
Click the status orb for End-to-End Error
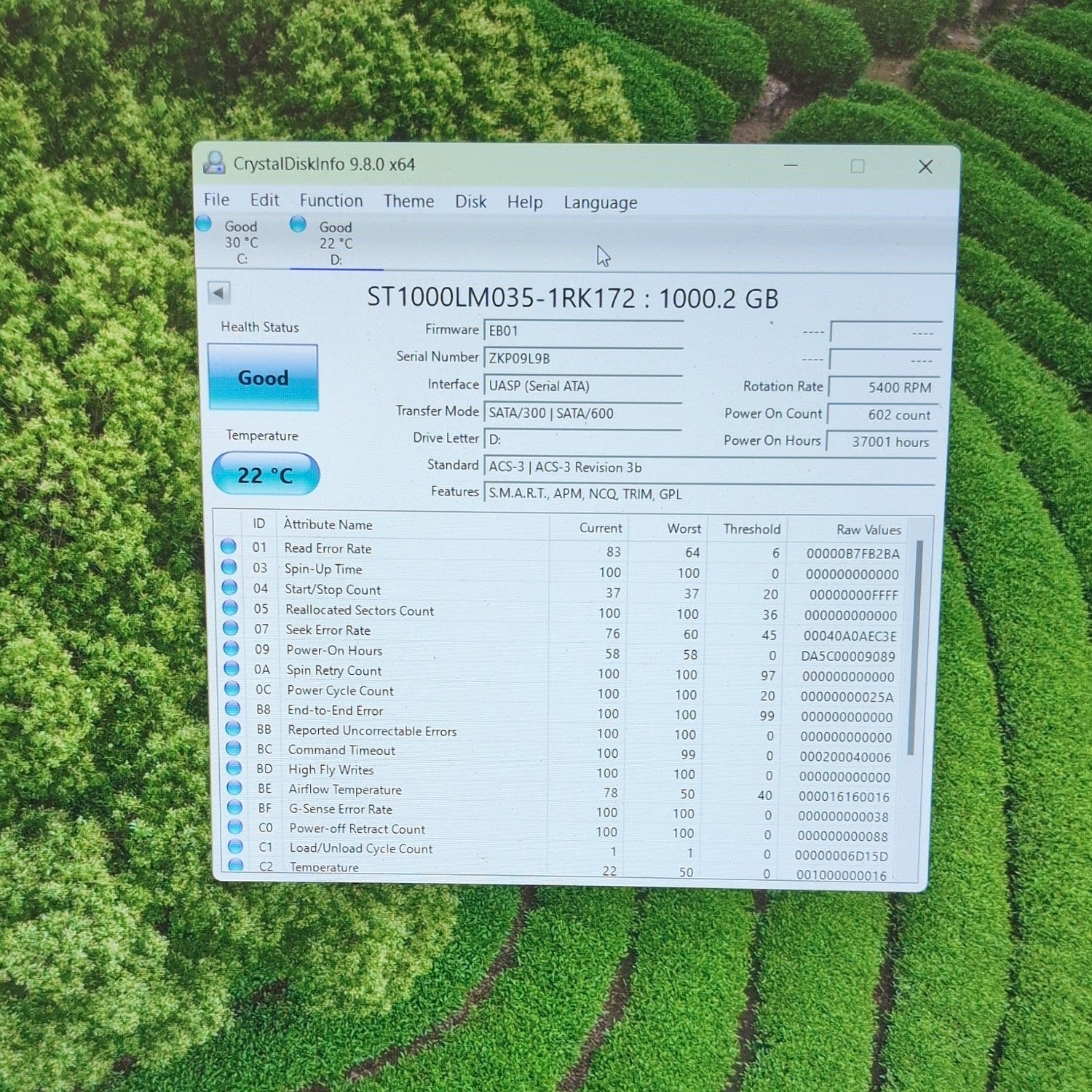232,708
